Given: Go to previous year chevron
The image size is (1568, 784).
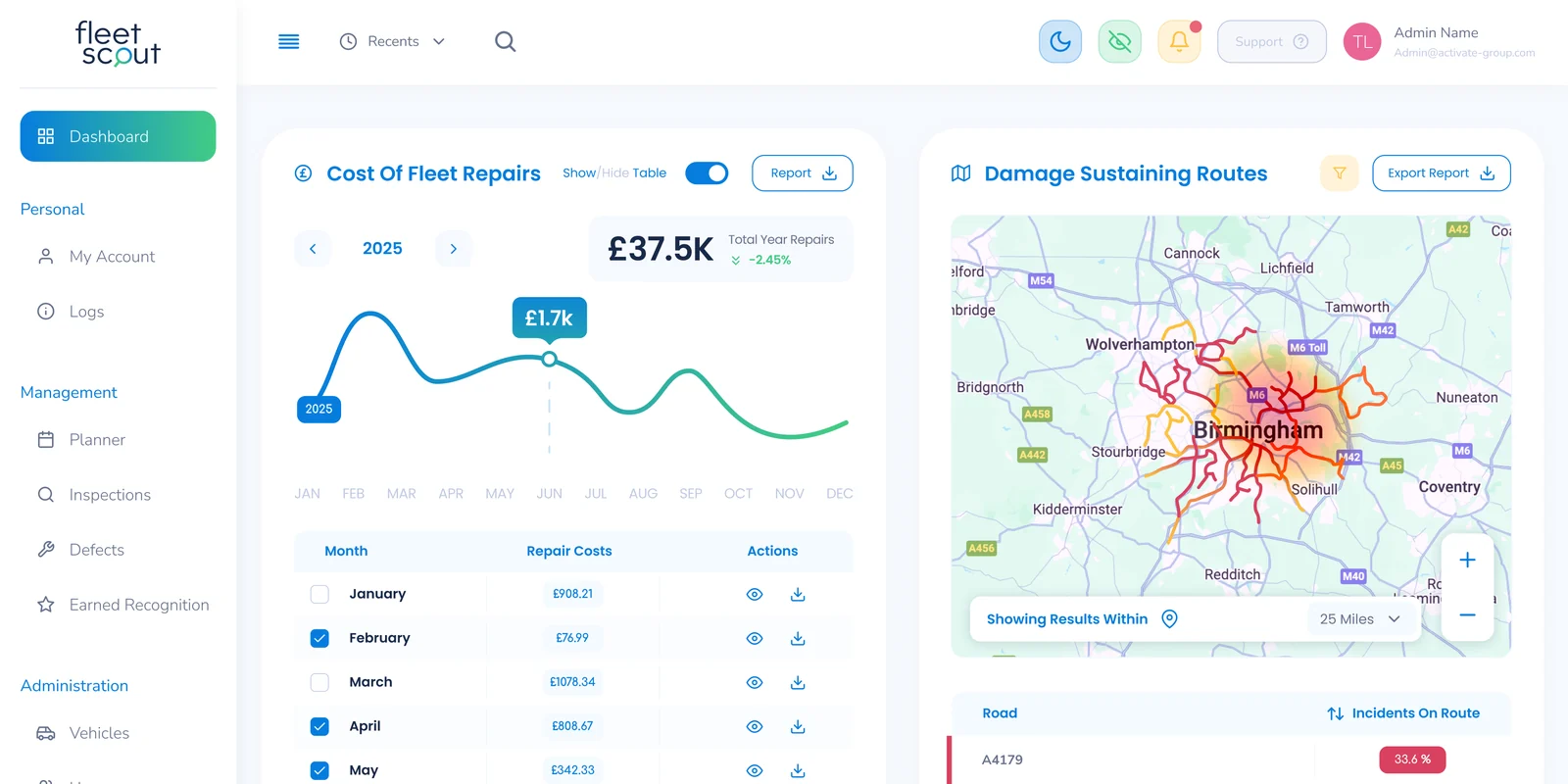Looking at the screenshot, I should 313,249.
